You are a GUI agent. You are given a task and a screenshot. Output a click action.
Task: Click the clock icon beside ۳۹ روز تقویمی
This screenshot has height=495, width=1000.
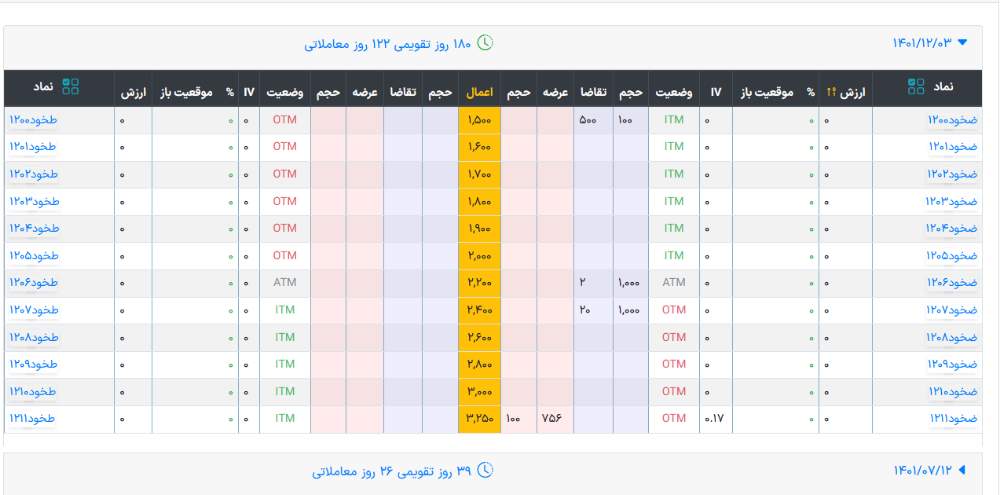click(485, 470)
